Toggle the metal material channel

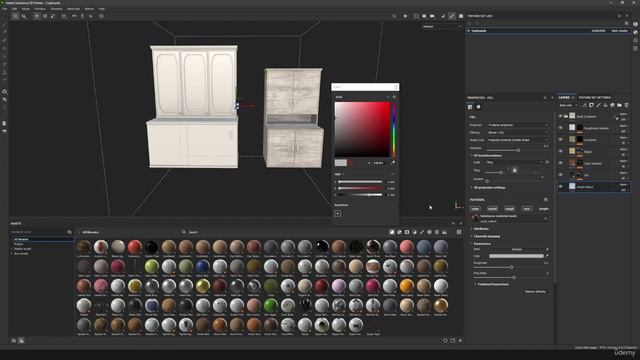[x=492, y=209]
